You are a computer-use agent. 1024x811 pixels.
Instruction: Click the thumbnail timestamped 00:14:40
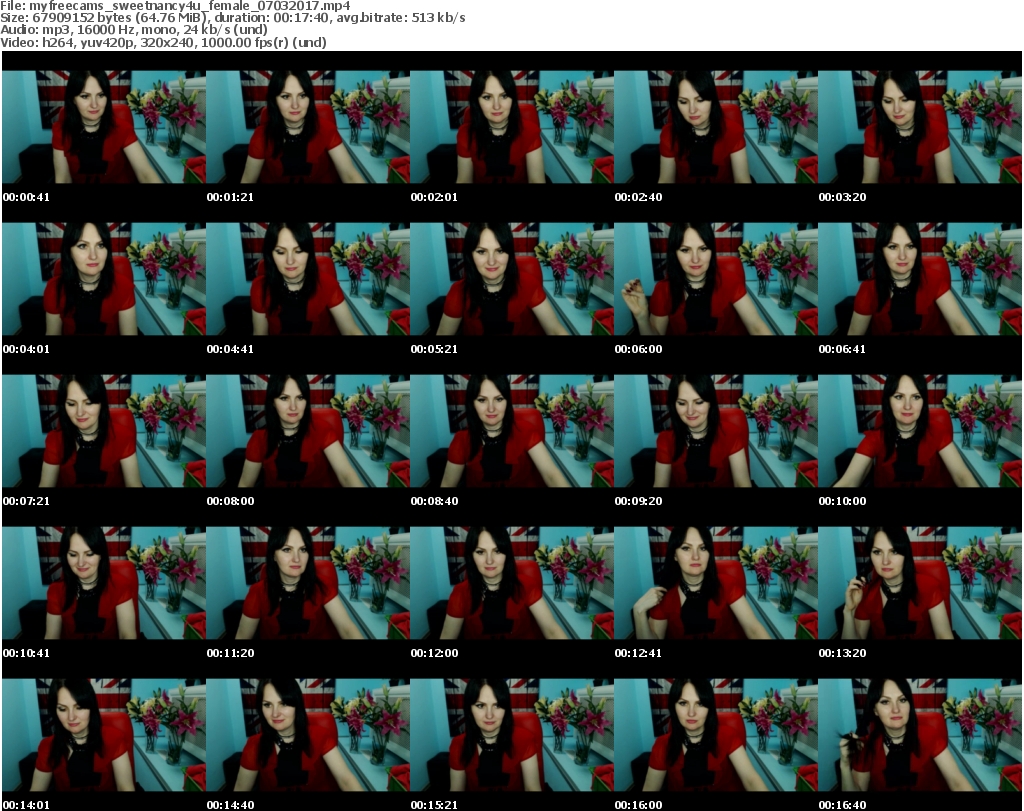point(308,735)
